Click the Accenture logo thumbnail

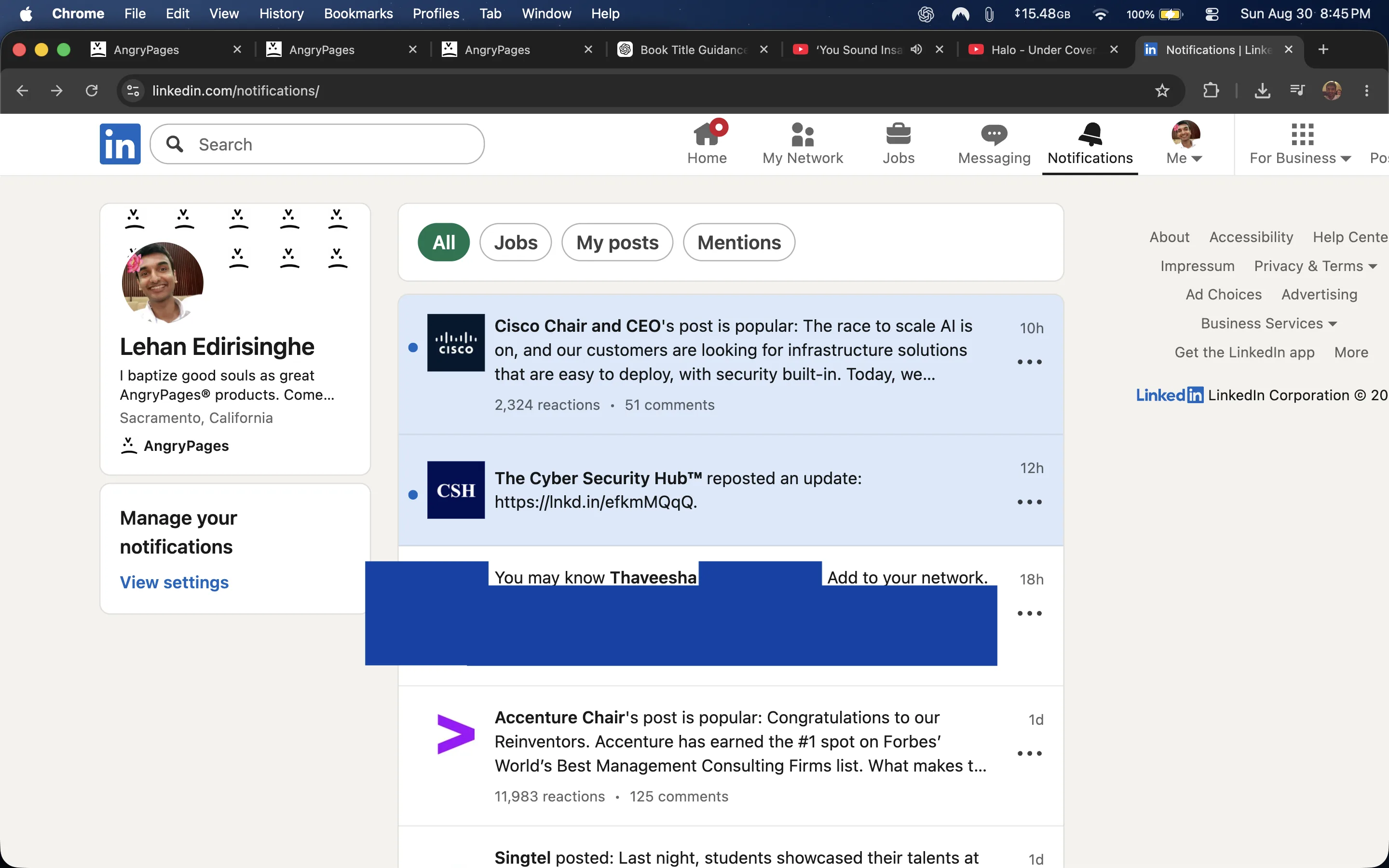pos(456,733)
